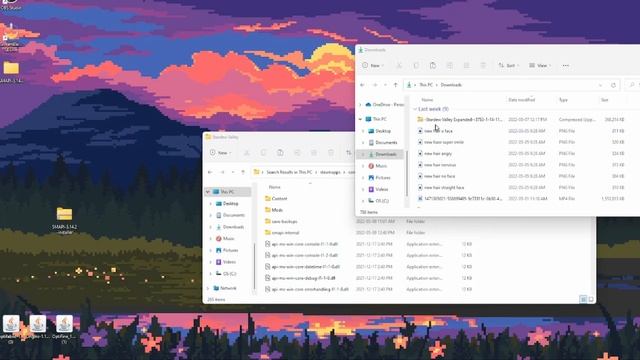
Task: Open the address bar history dropdown in Downloads window
Action: tap(600, 85)
